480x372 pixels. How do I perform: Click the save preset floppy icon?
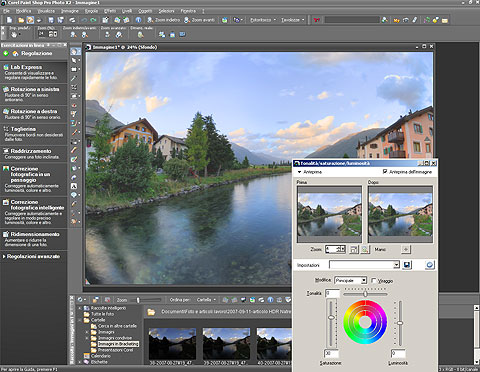pos(407,265)
